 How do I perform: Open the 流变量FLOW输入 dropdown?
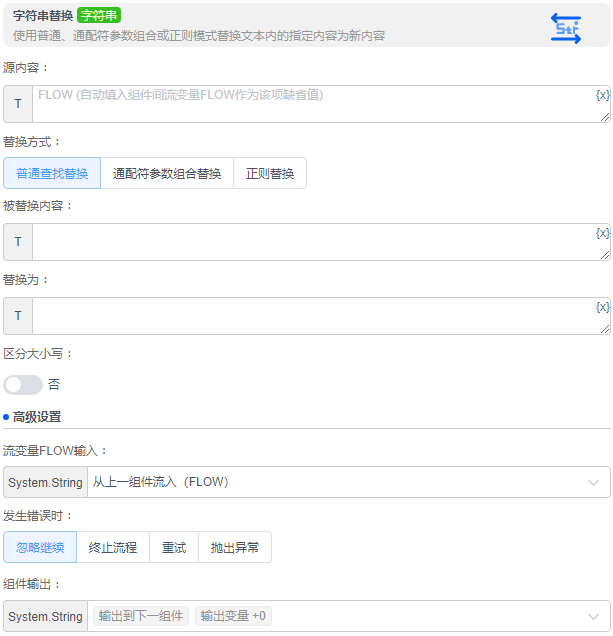tap(349, 482)
